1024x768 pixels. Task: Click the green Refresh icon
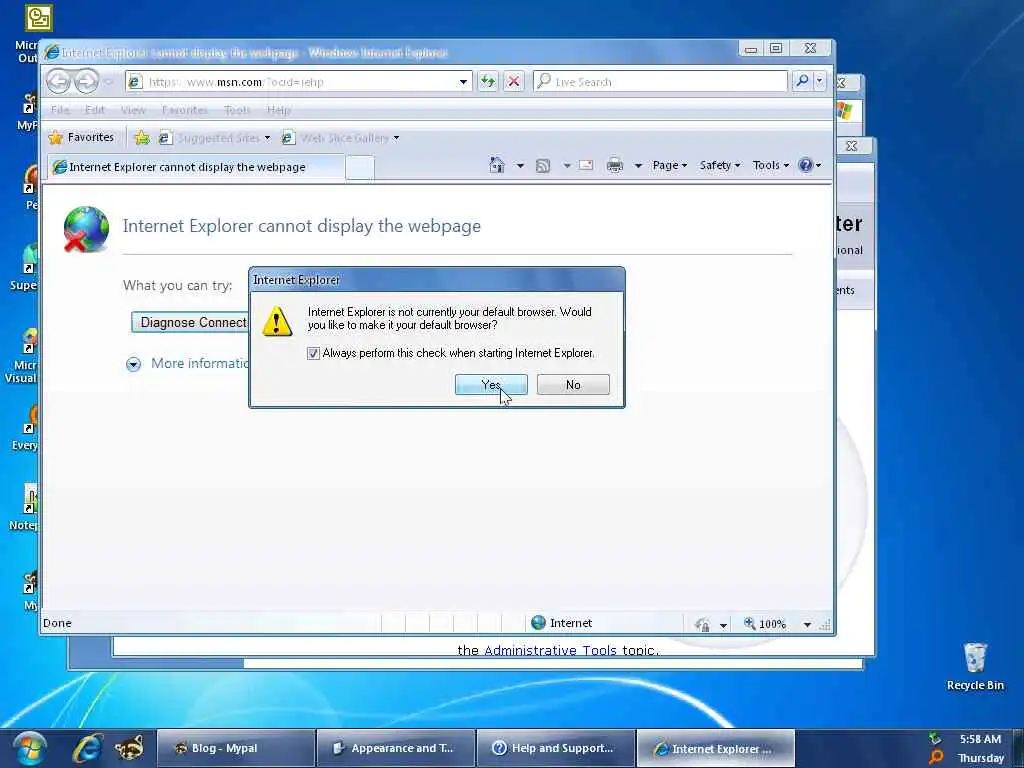(x=488, y=82)
